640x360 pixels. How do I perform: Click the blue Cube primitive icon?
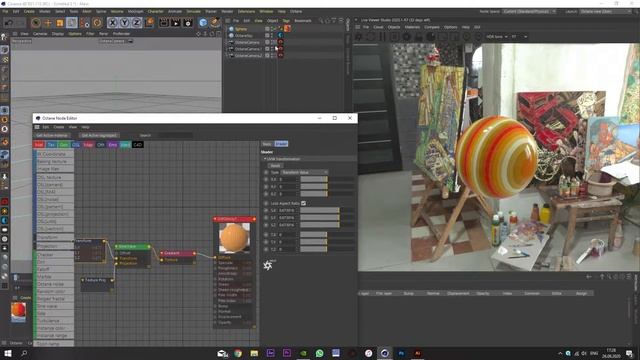(203, 22)
